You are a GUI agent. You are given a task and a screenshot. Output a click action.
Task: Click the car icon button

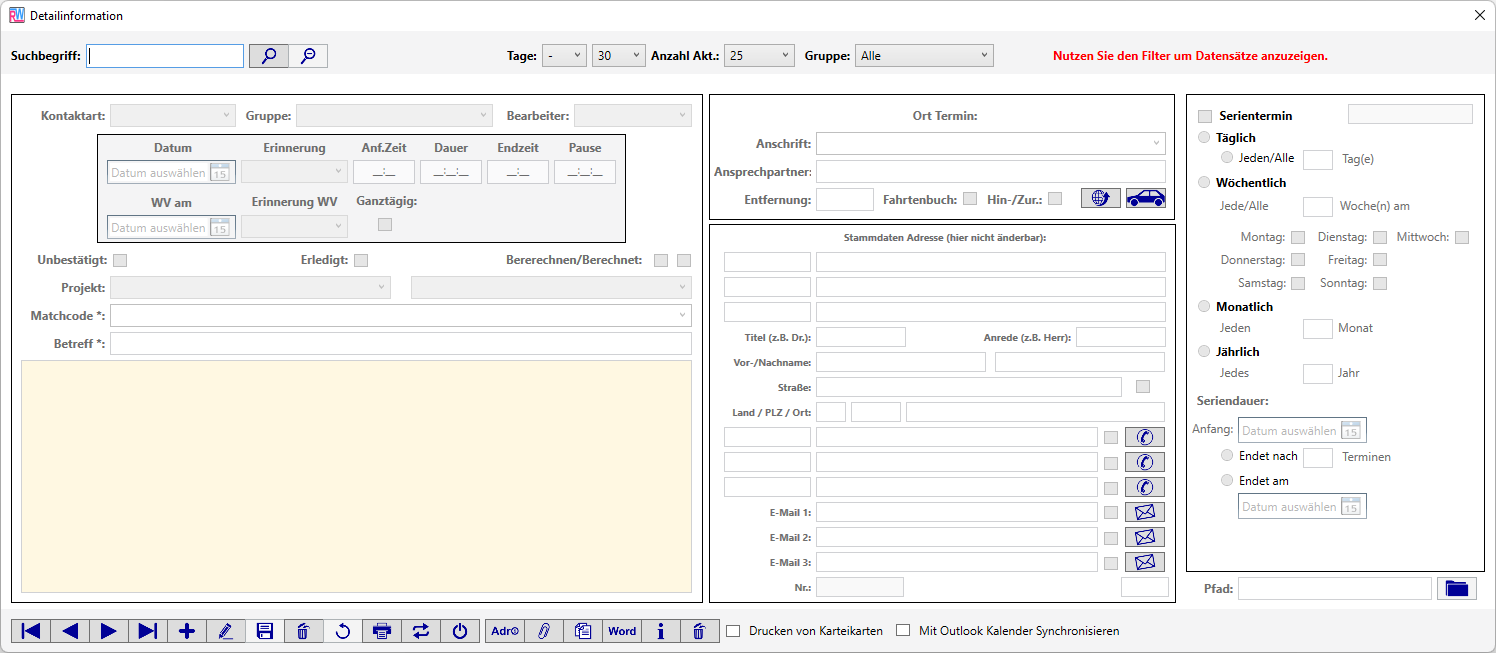pyautogui.click(x=1146, y=198)
